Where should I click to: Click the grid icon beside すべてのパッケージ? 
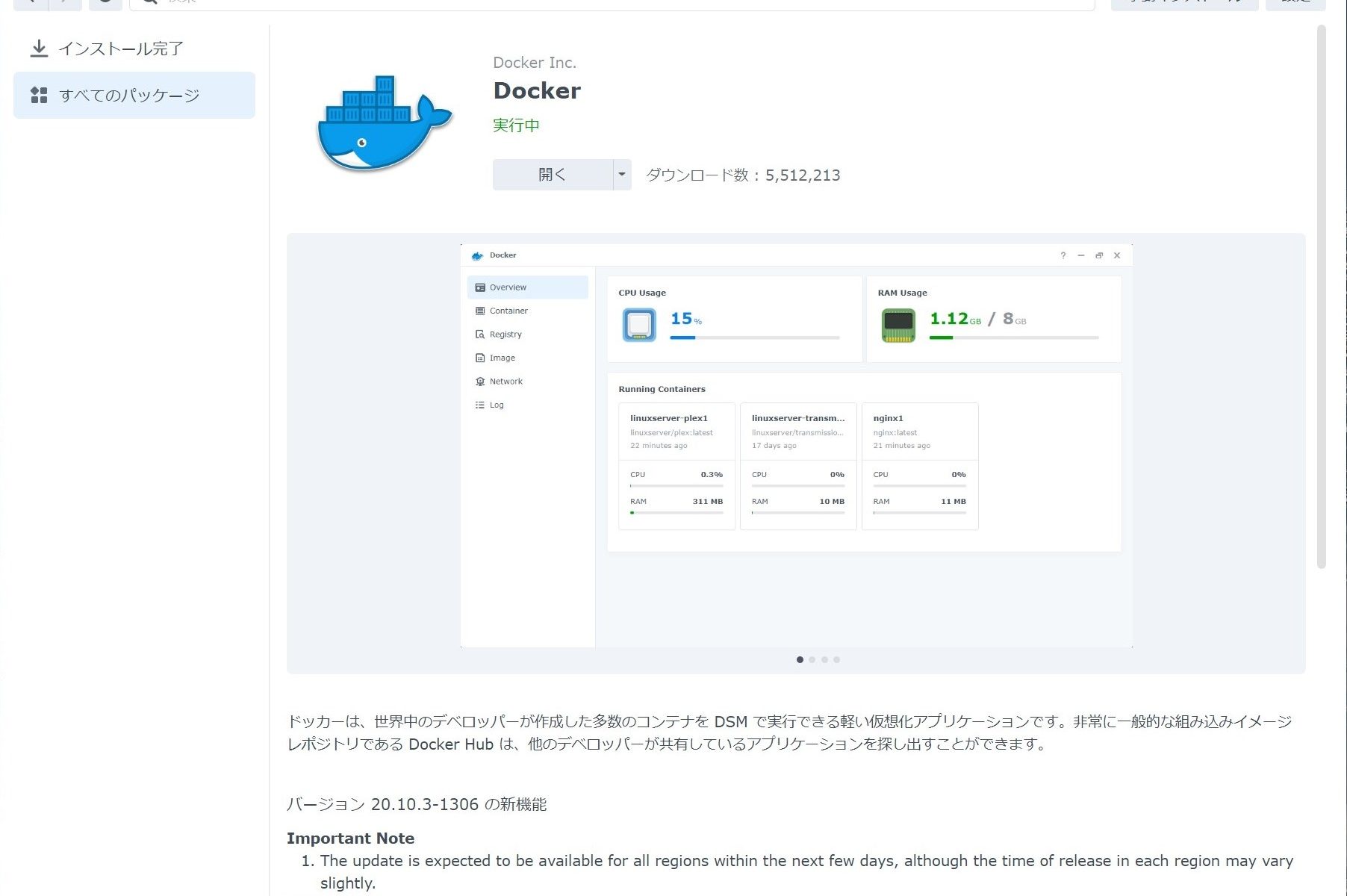coord(39,96)
